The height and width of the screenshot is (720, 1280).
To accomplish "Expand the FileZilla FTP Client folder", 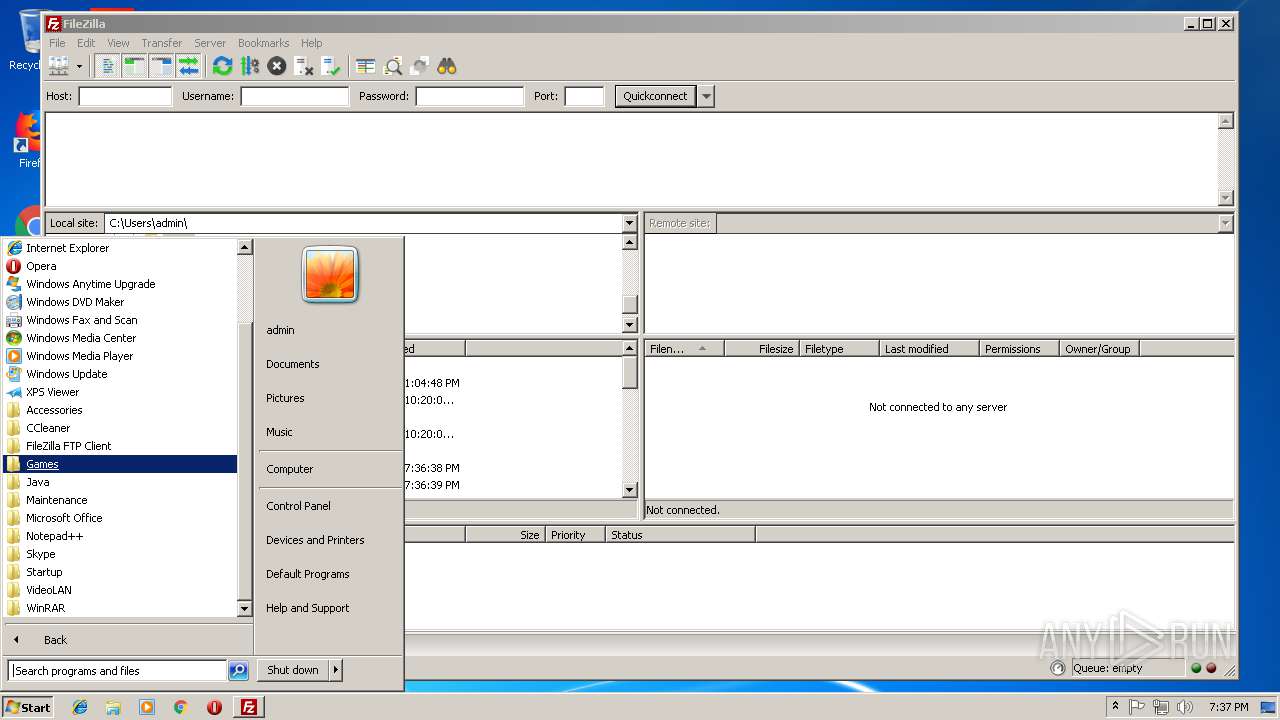I will [121, 446].
